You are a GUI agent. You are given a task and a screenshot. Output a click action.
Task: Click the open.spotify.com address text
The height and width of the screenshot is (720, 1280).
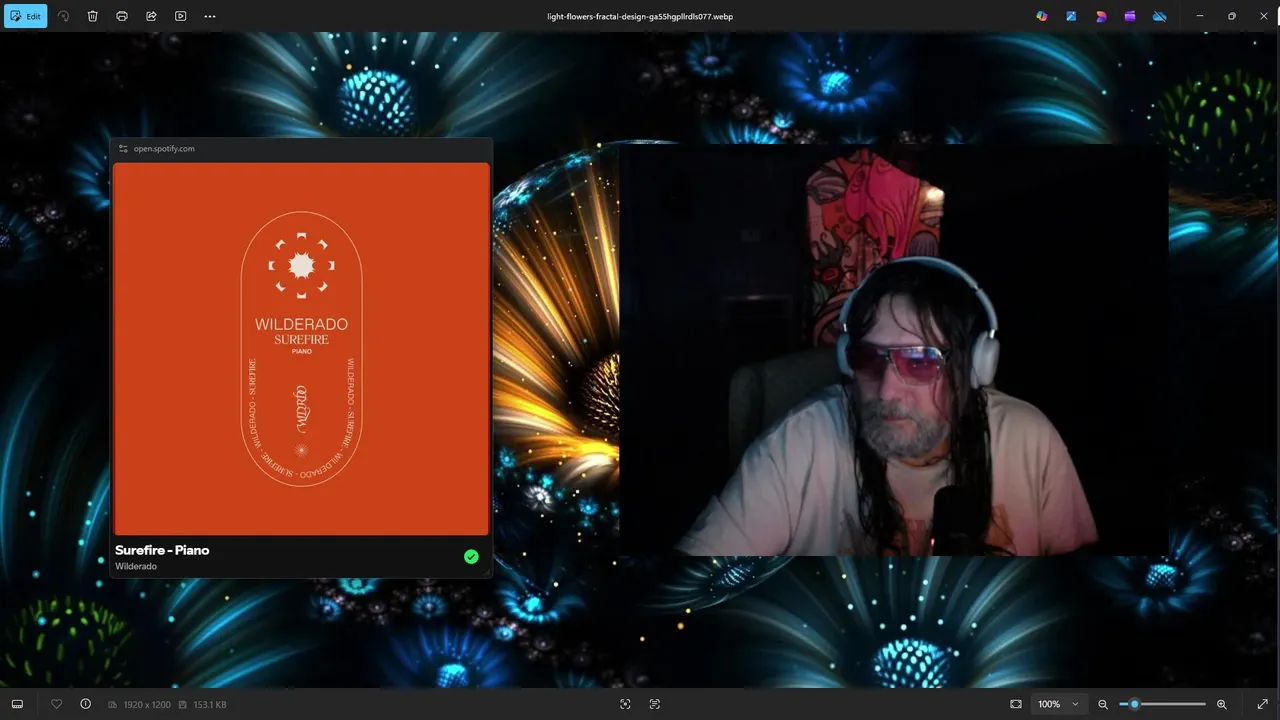coord(164,148)
